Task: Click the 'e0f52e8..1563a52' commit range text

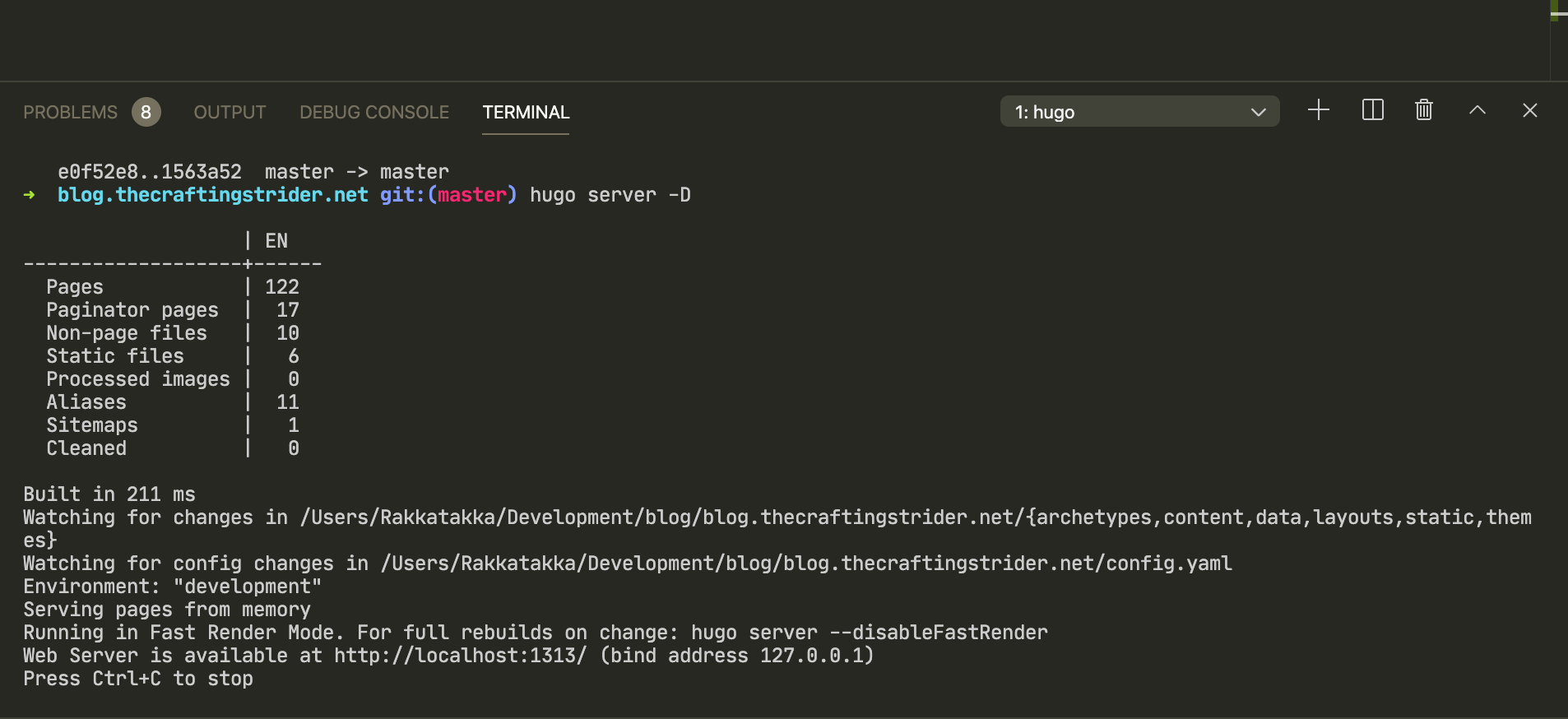Action: [150, 172]
